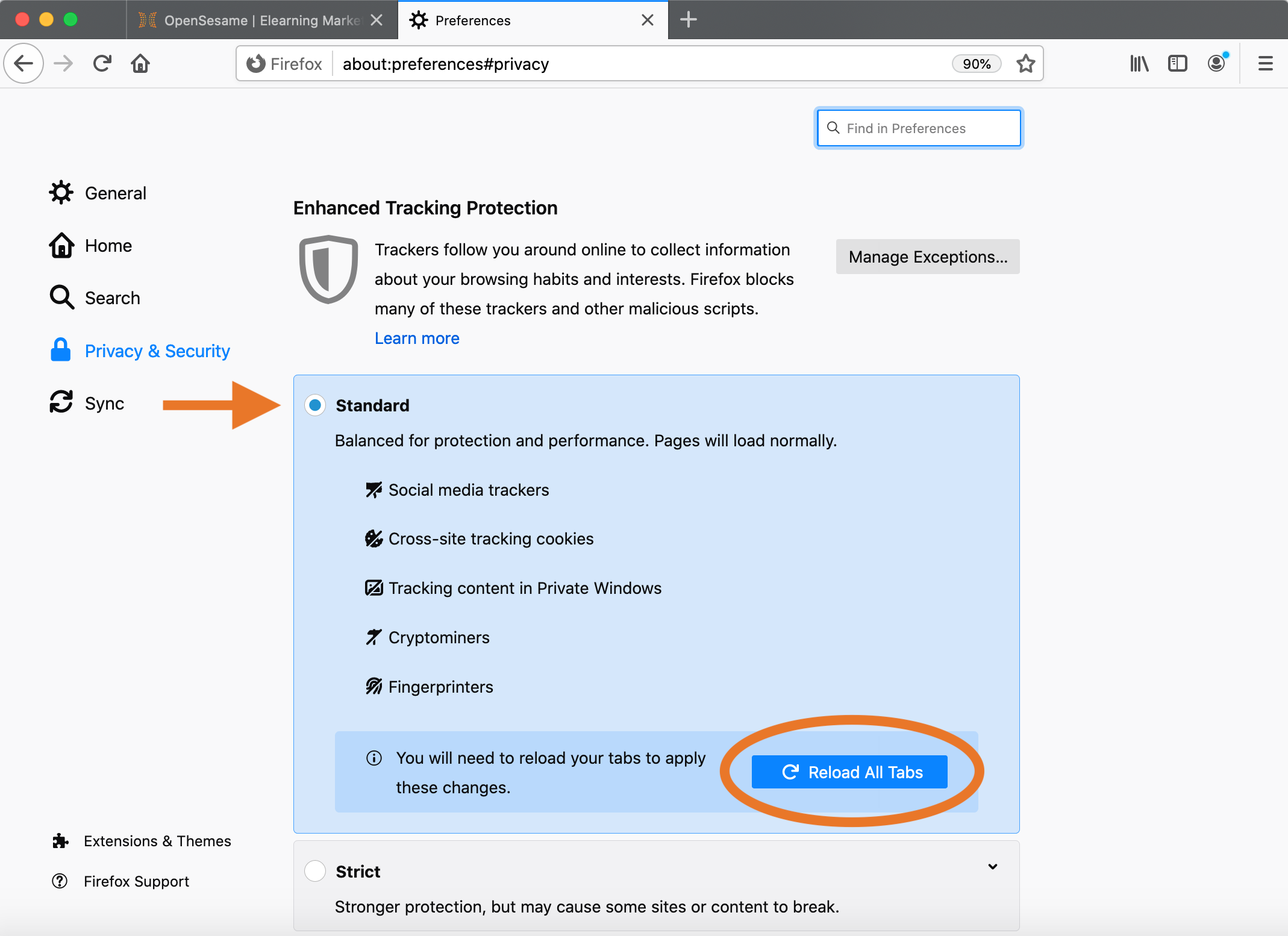
Task: Select the Strict tracking protection radio button
Action: (316, 869)
